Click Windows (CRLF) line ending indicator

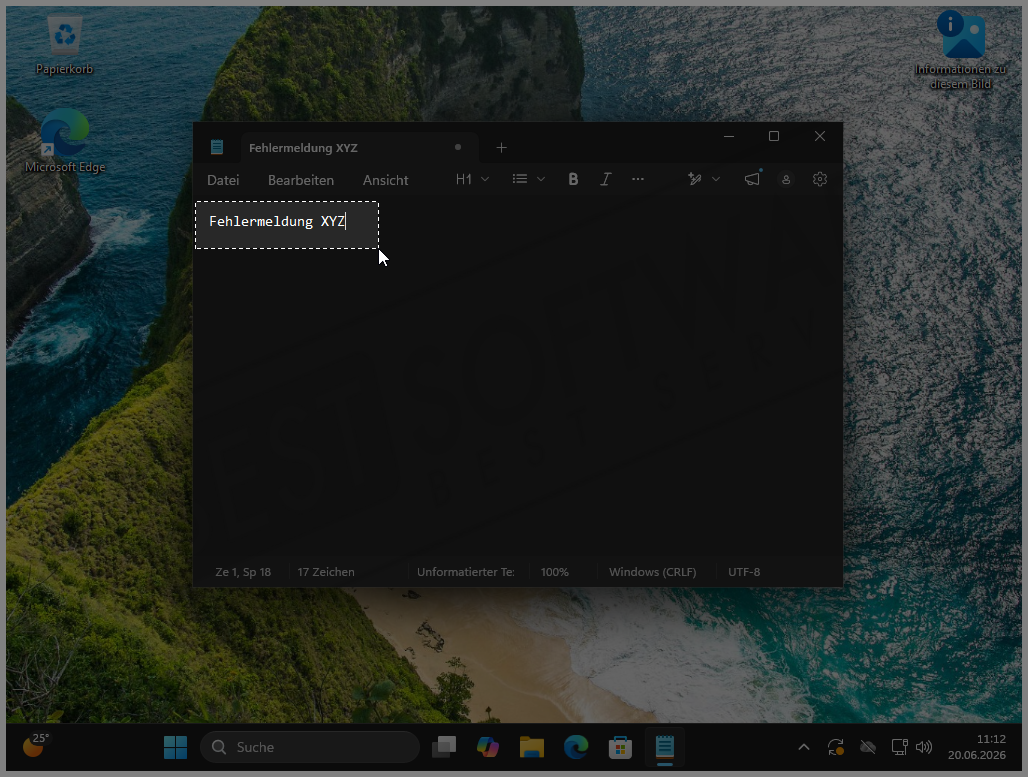tap(652, 572)
